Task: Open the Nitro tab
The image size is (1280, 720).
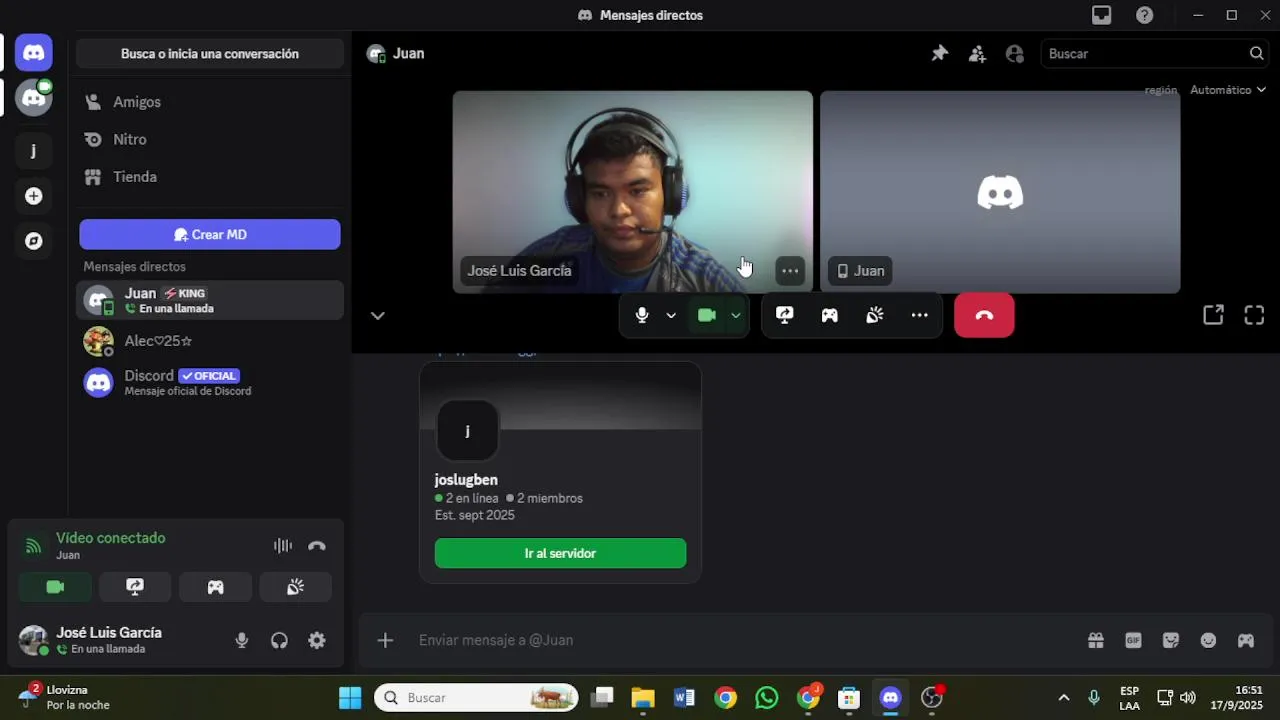Action: (x=210, y=139)
